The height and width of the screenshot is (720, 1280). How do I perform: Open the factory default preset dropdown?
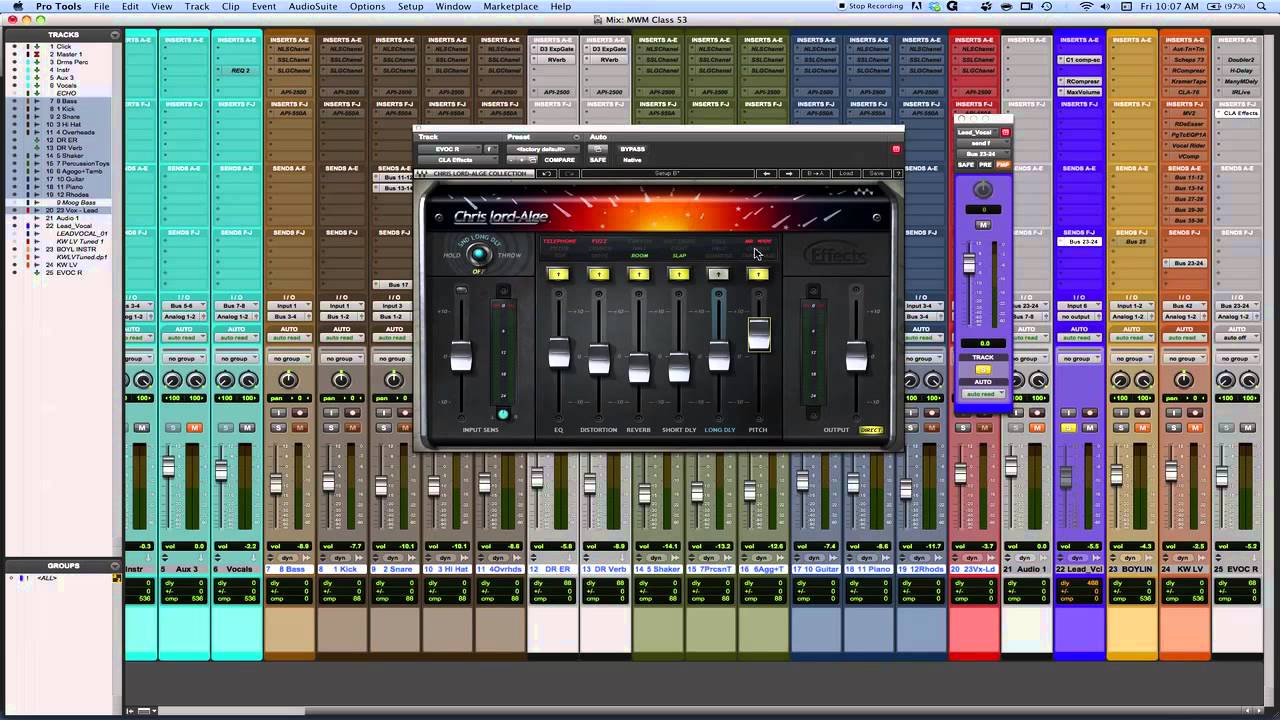point(543,148)
